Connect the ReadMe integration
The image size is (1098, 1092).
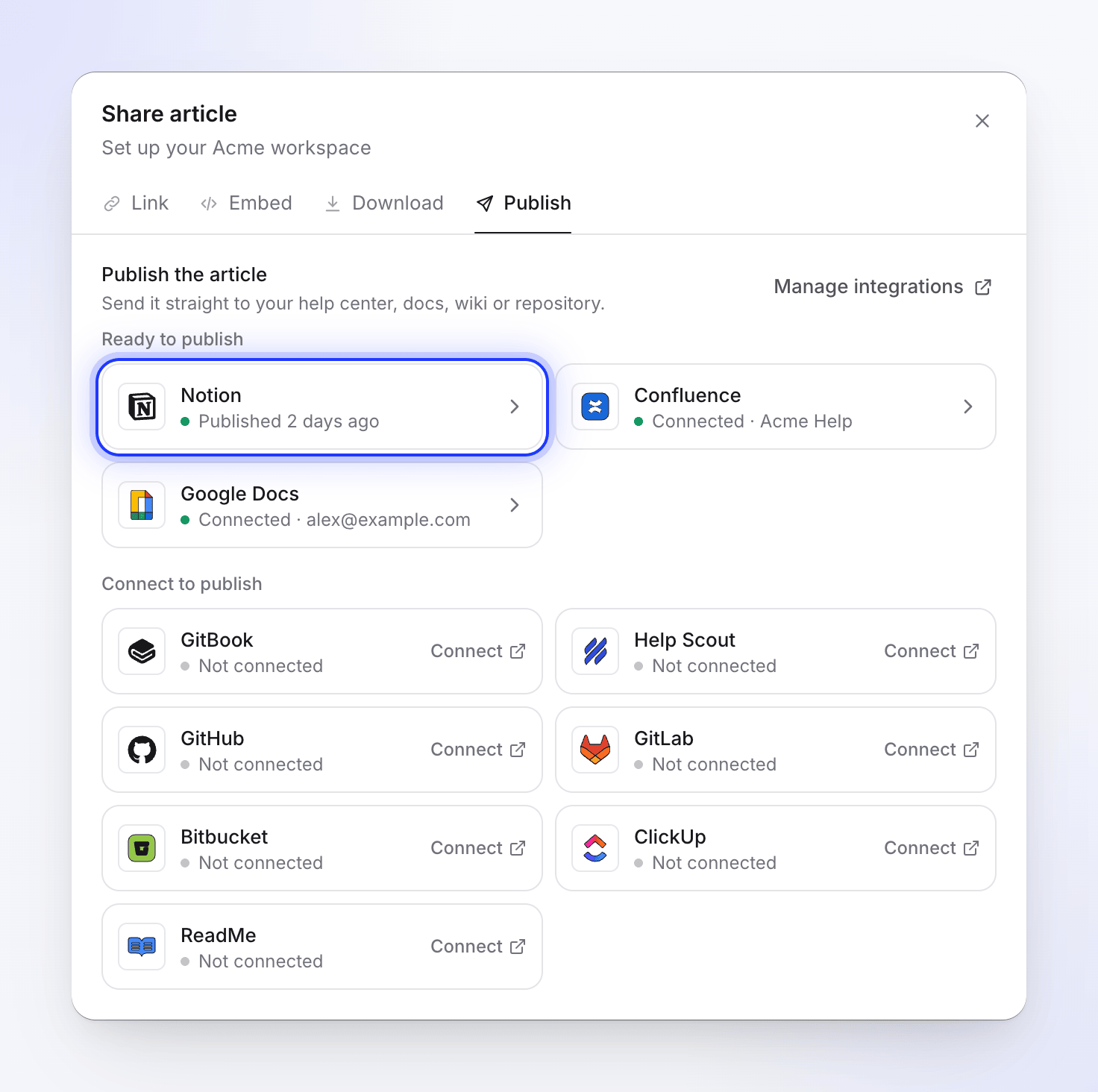tap(478, 947)
